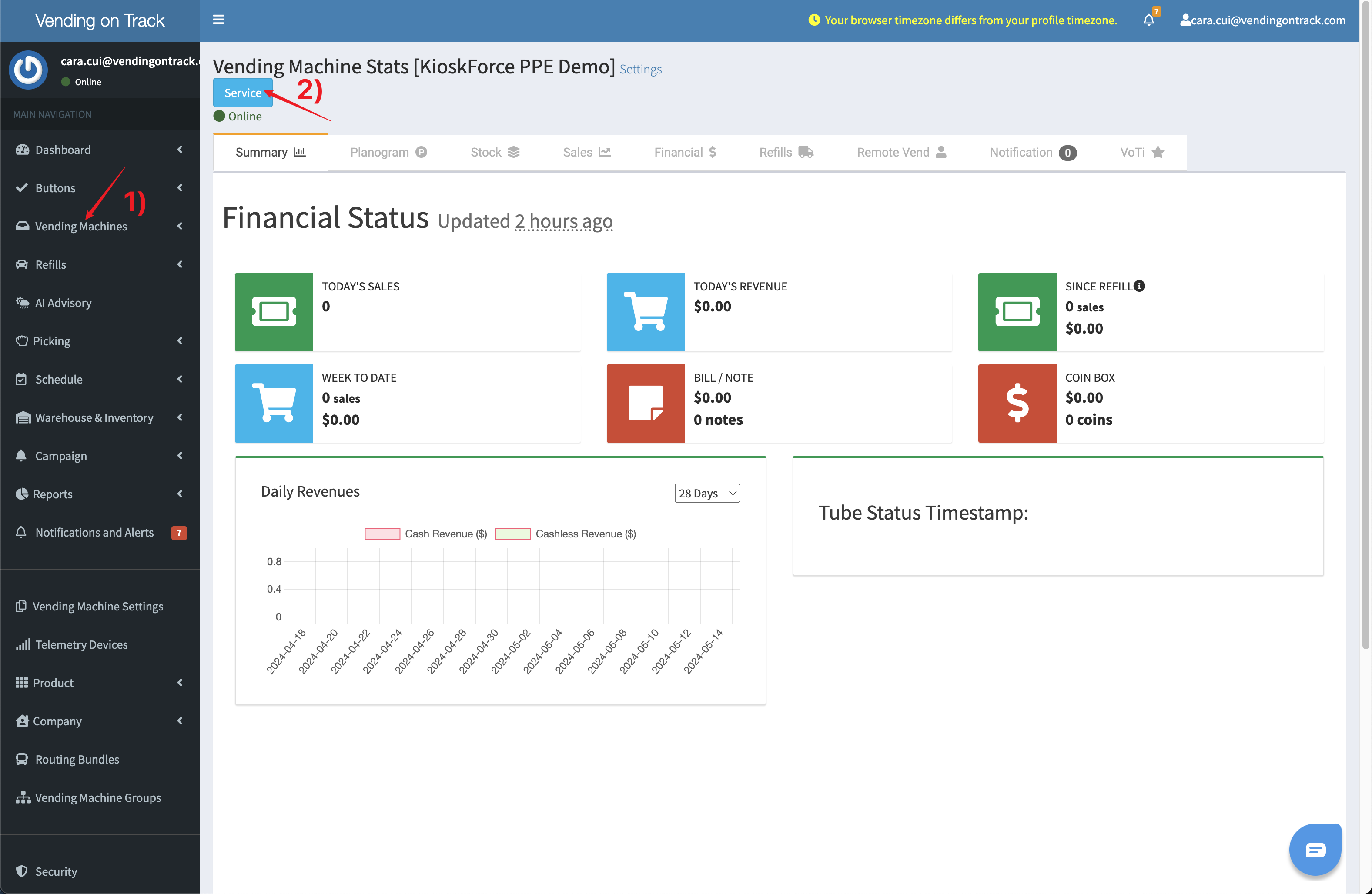Switch to the Remote Vend tab
The image size is (1372, 894).
pos(901,152)
